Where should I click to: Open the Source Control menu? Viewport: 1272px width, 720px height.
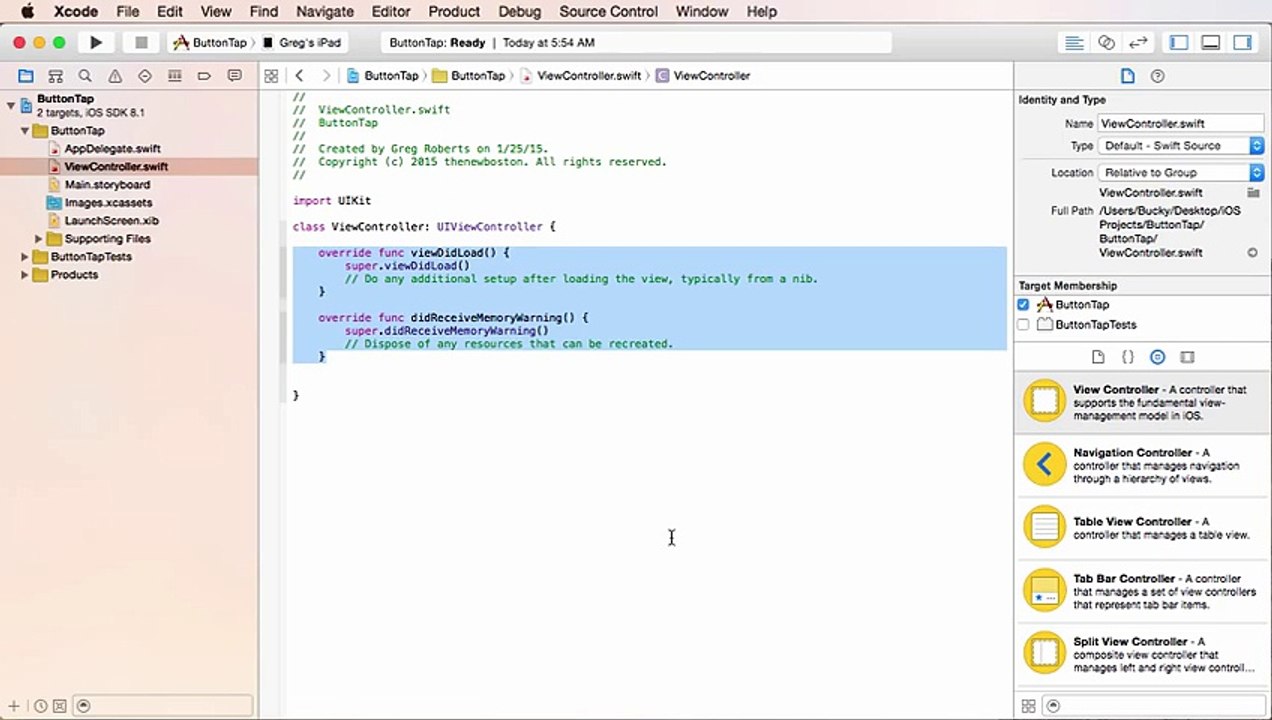point(609,12)
